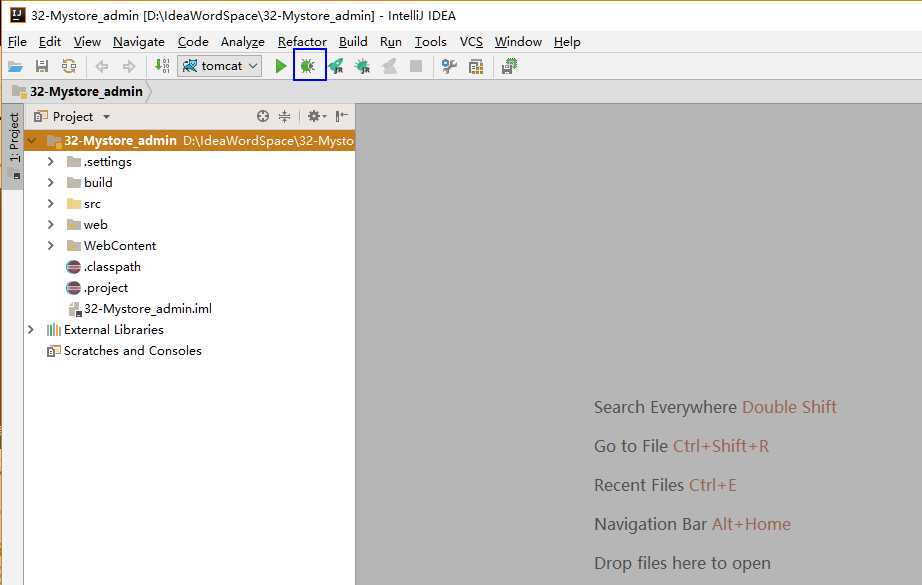Viewport: 922px width, 585px height.
Task: Expand the .settings folder
Action: tap(51, 162)
